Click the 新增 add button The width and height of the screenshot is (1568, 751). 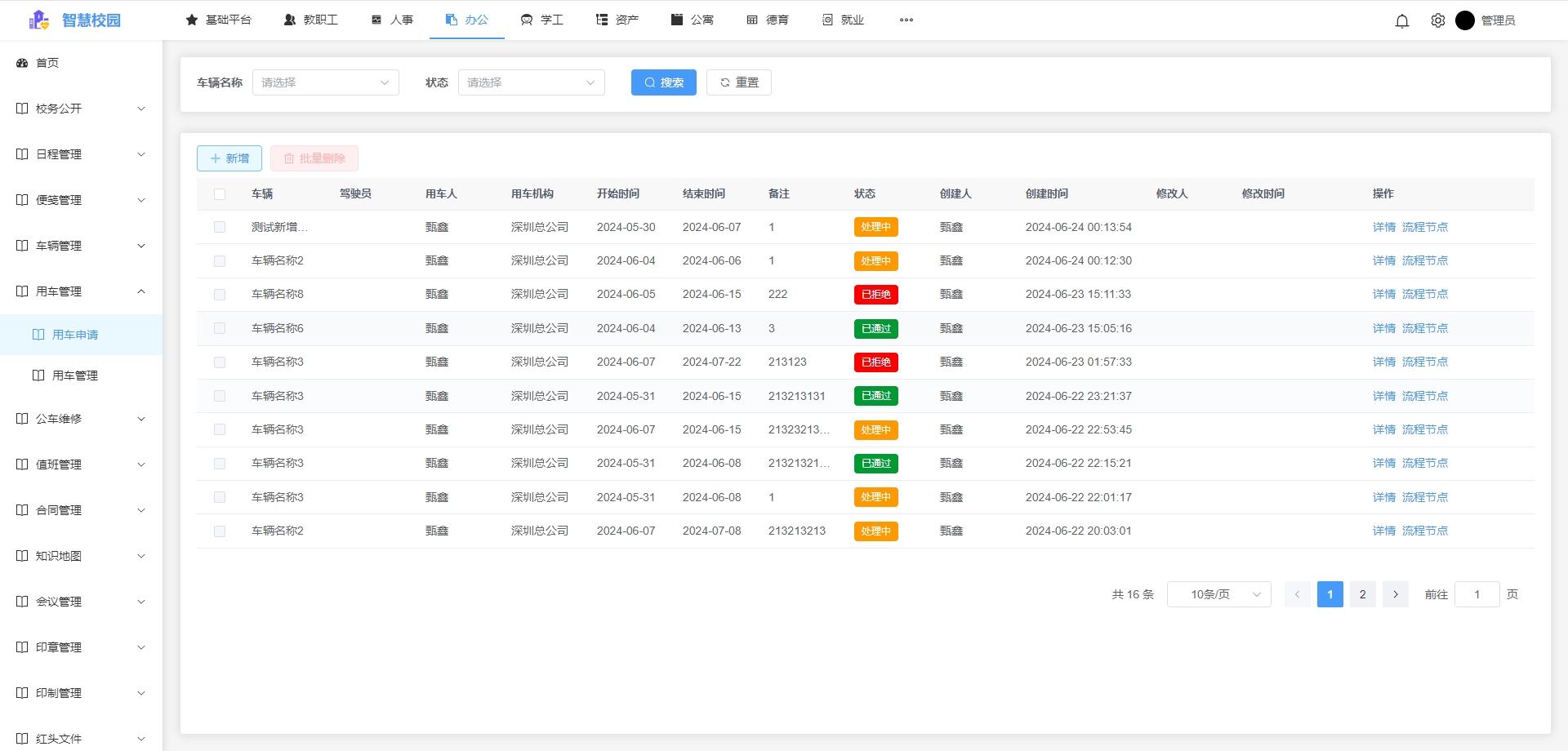(x=229, y=158)
